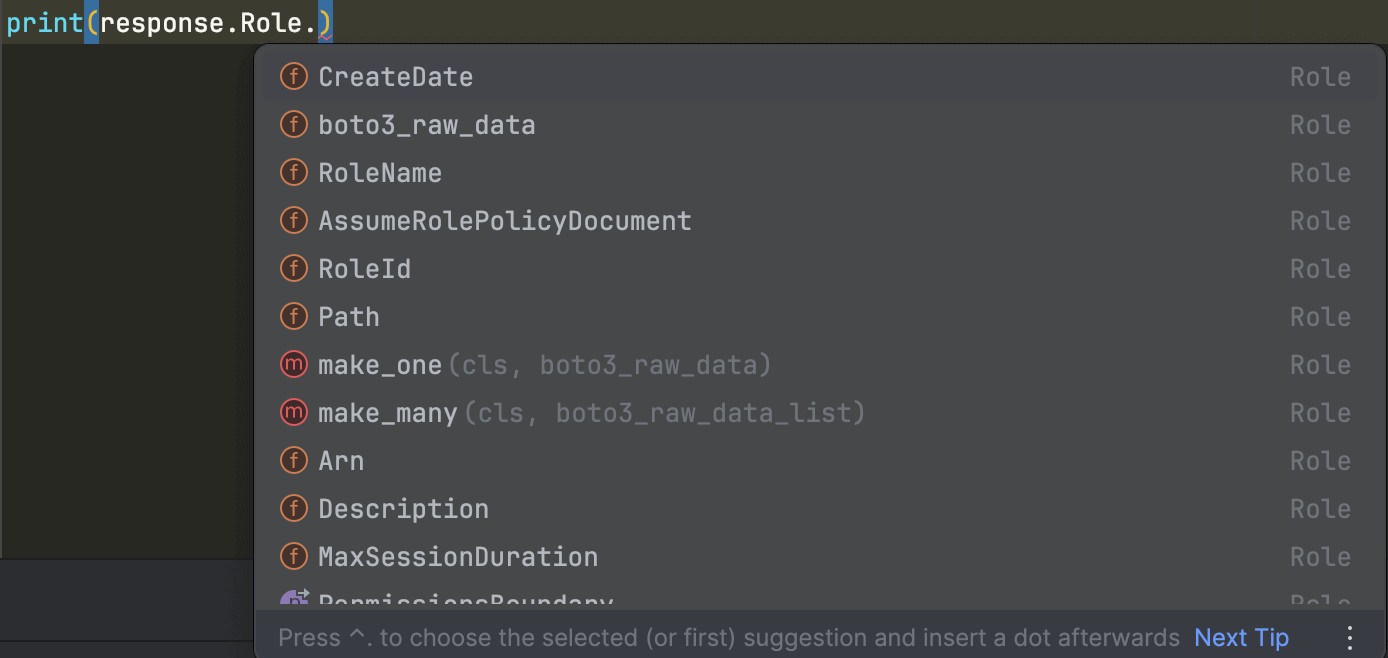The width and height of the screenshot is (1388, 658).
Task: Click the field icon beside CreateDate
Action: (x=293, y=77)
